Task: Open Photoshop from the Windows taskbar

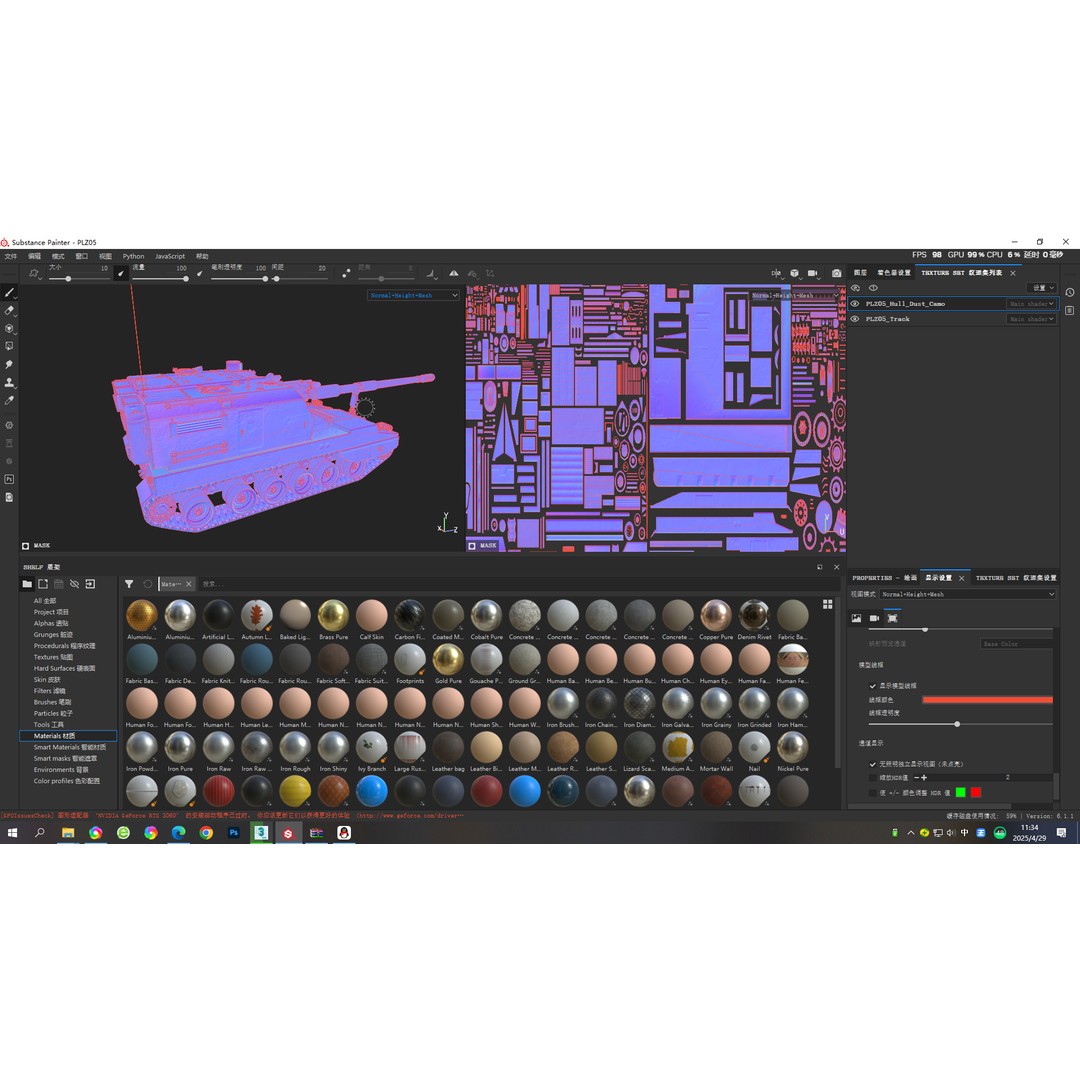Action: [233, 833]
